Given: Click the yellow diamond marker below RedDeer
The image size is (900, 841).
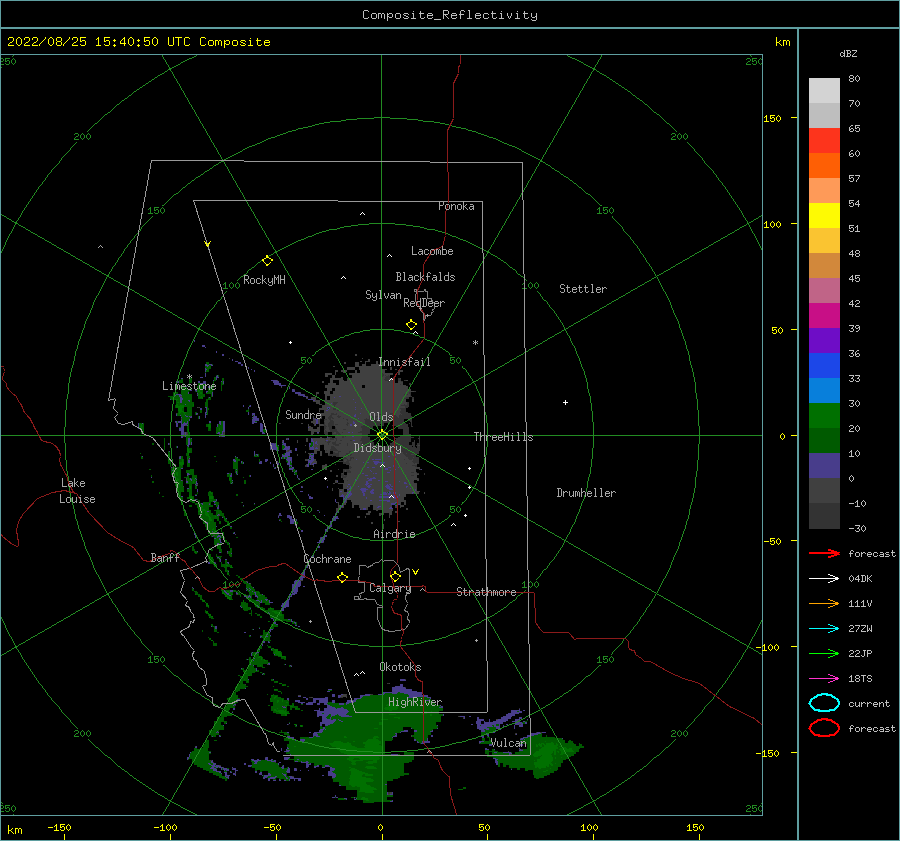Looking at the screenshot, I should [x=412, y=325].
